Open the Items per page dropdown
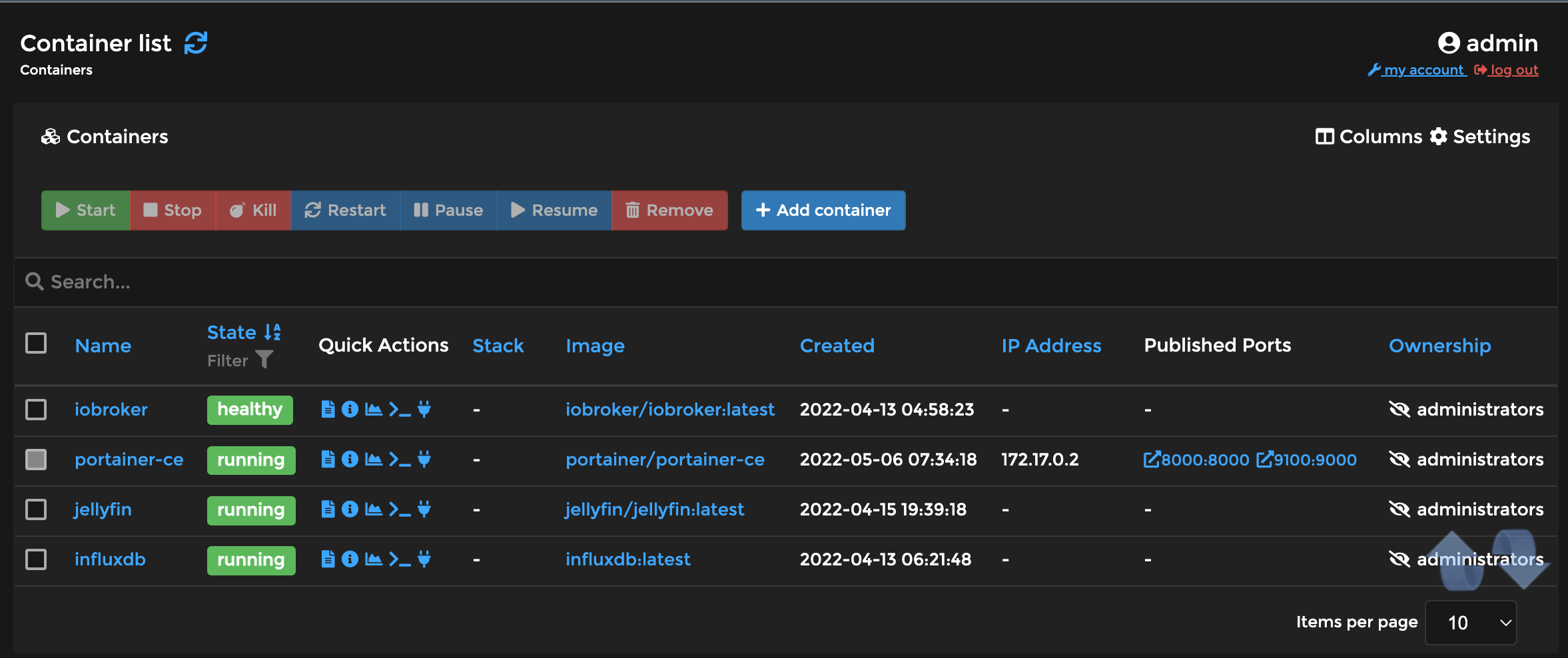Screen dimensions: 1568x658 [x=1471, y=623]
